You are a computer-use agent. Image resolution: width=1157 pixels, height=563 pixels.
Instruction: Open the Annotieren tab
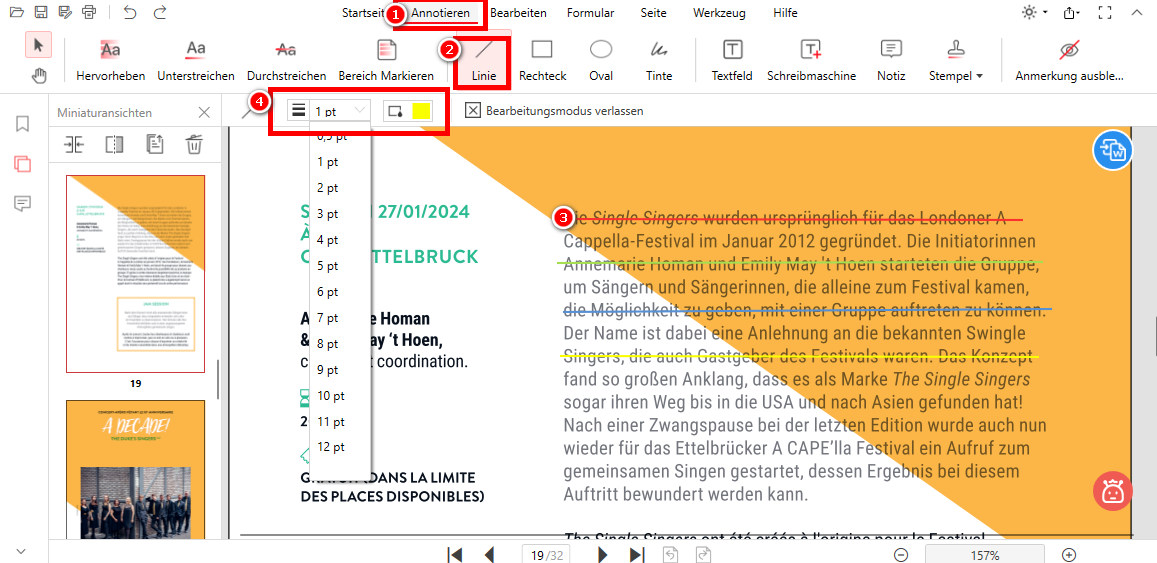(x=441, y=13)
